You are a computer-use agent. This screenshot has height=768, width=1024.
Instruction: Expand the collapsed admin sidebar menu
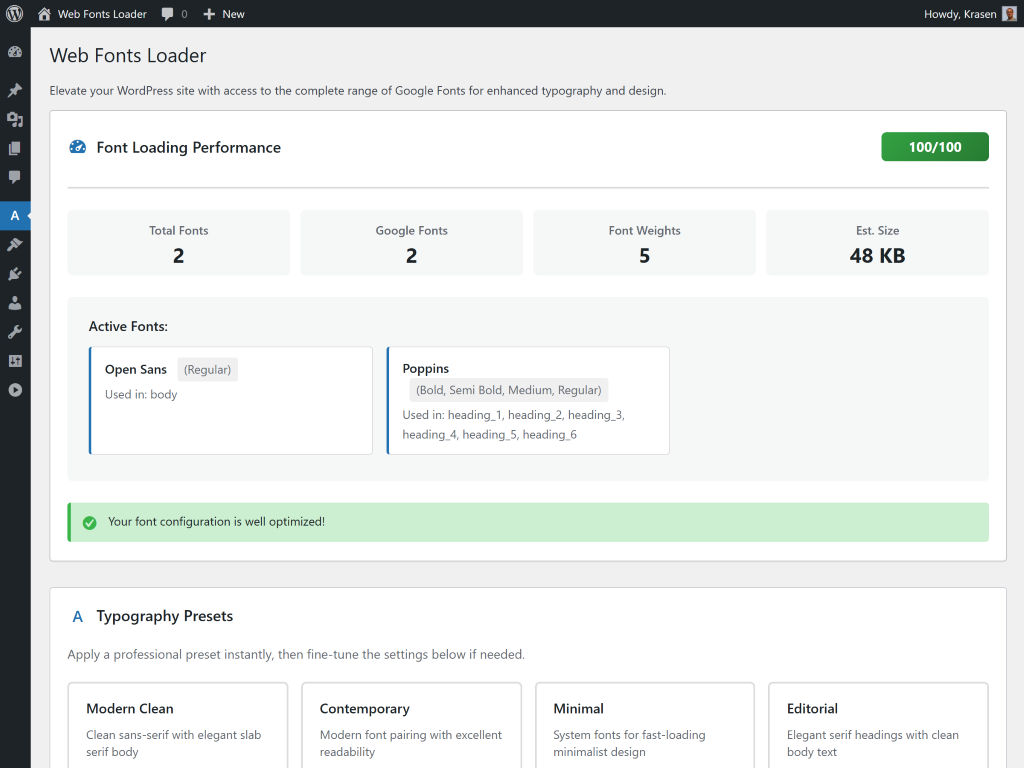coord(15,390)
